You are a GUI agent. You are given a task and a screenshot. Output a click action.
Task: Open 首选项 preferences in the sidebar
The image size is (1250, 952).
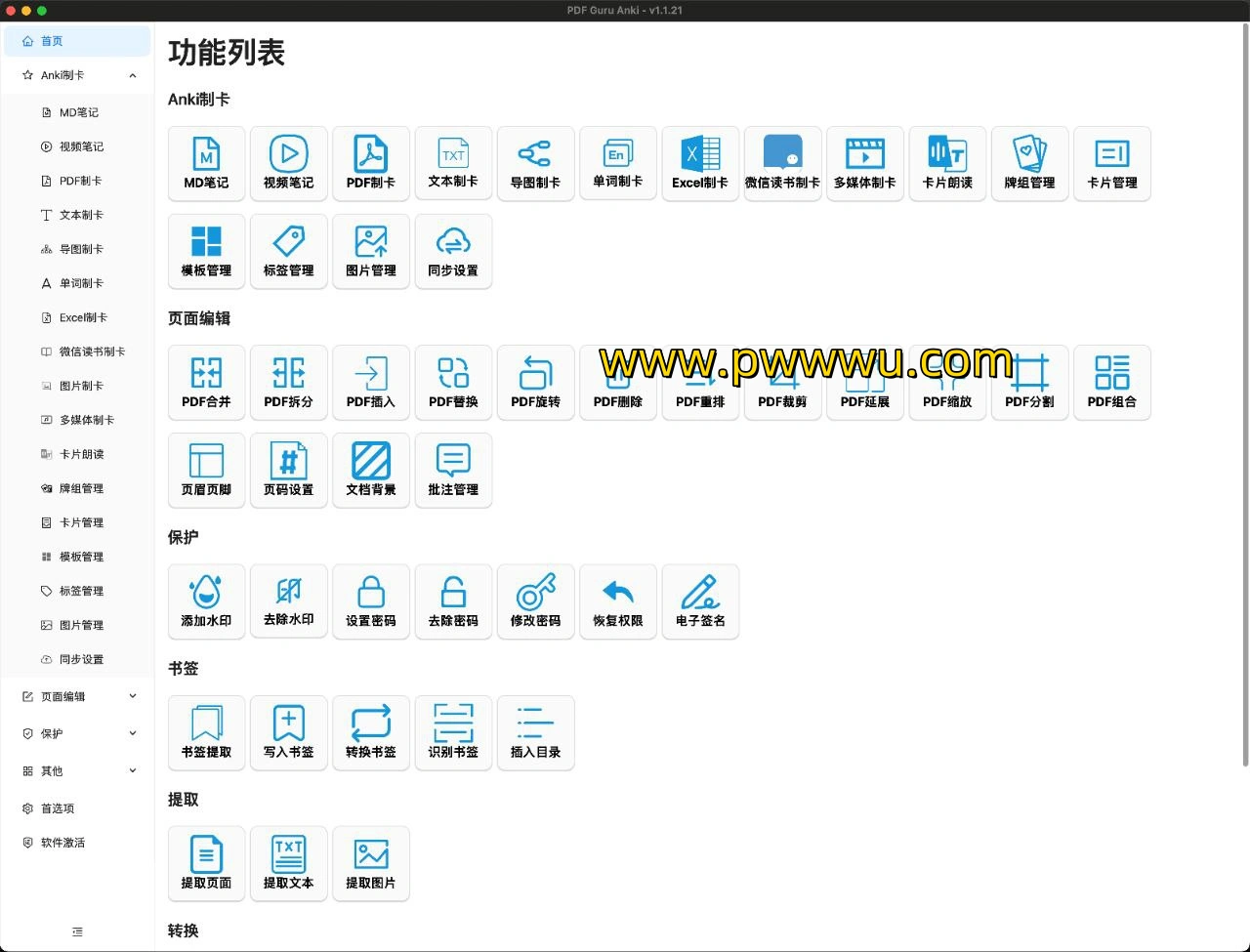[x=78, y=808]
